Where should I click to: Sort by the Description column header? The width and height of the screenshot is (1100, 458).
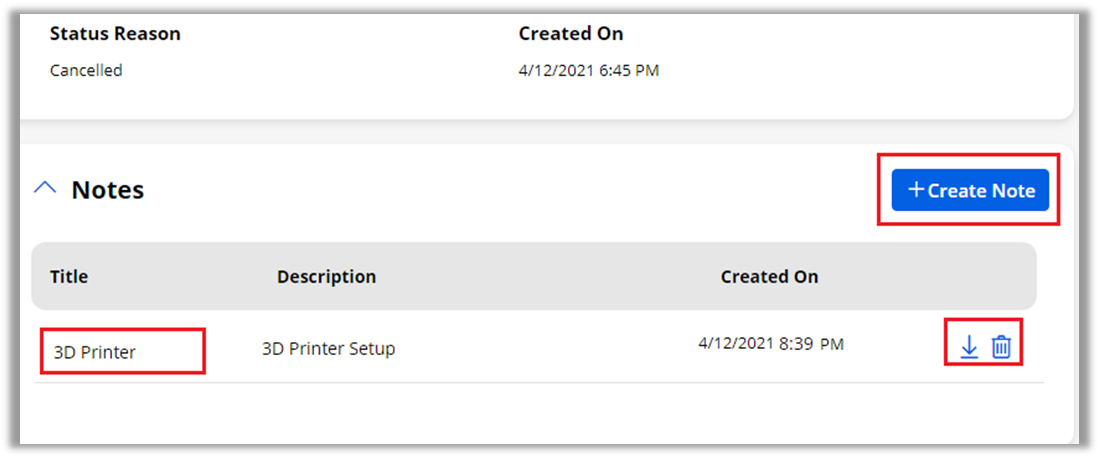326,277
